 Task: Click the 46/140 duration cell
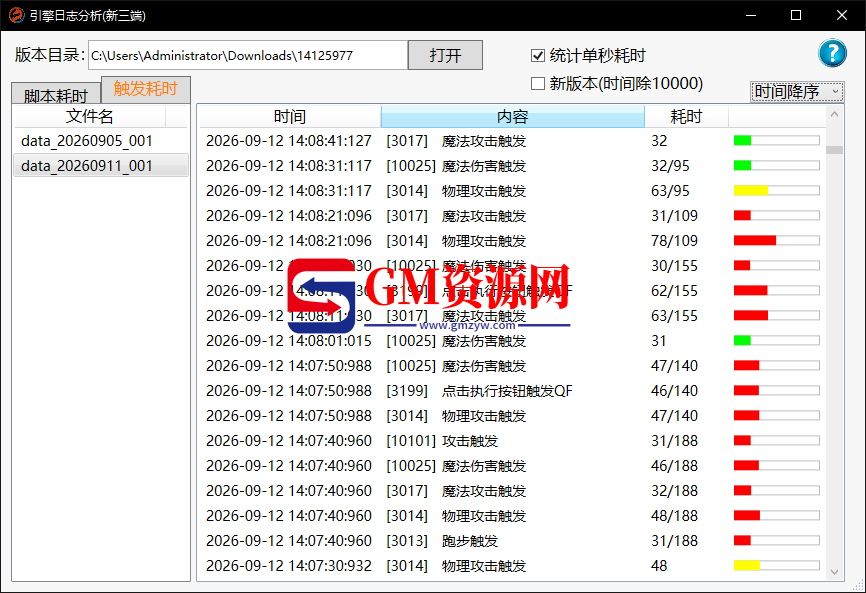coord(674,391)
